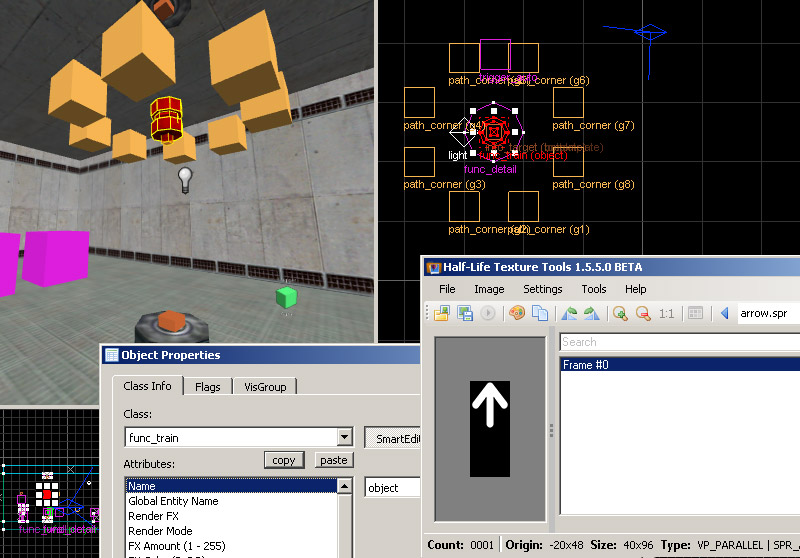Click the Size 40x96 status entry
The image size is (800, 558).
pos(621,545)
